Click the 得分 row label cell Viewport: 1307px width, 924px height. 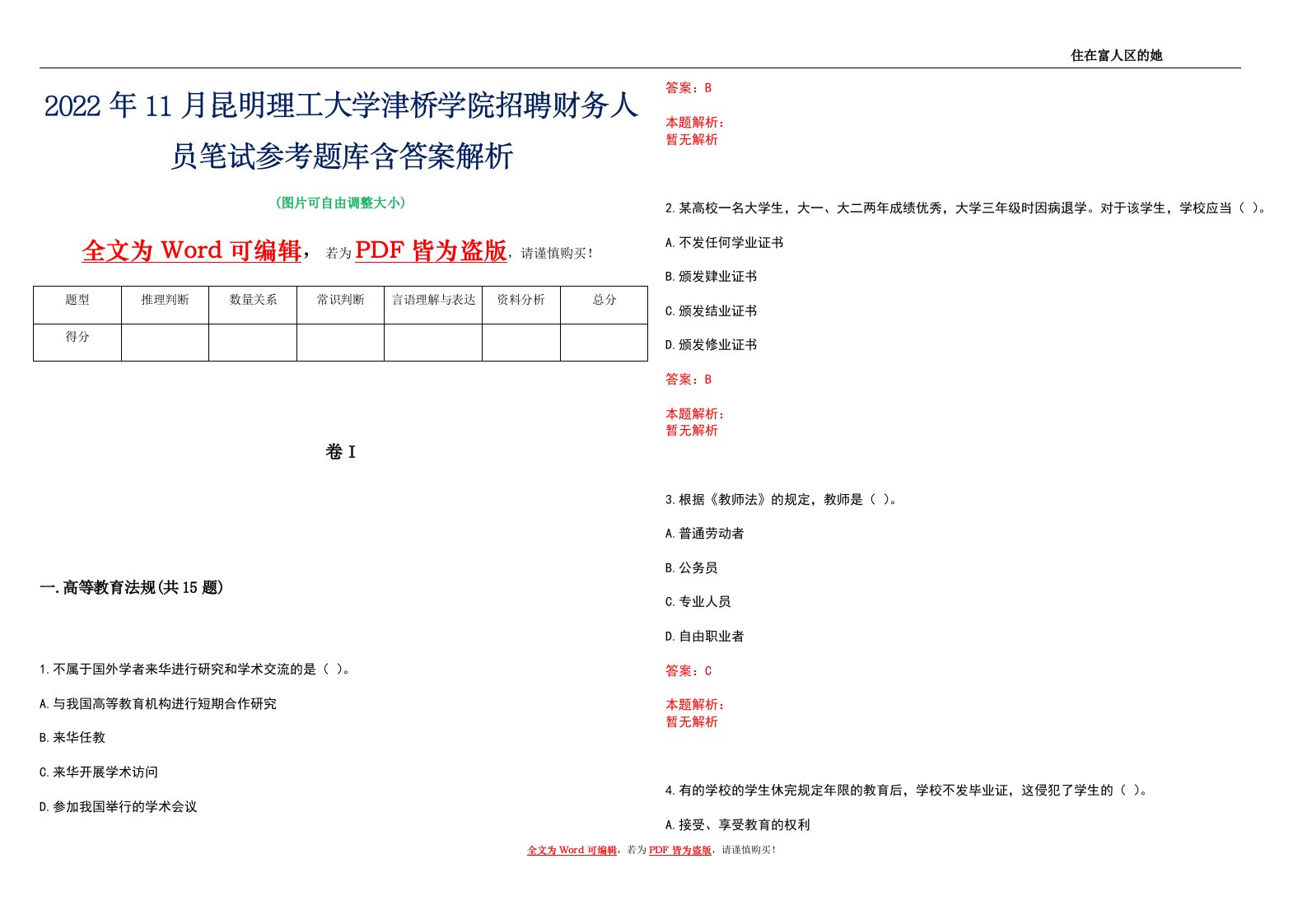coord(77,343)
